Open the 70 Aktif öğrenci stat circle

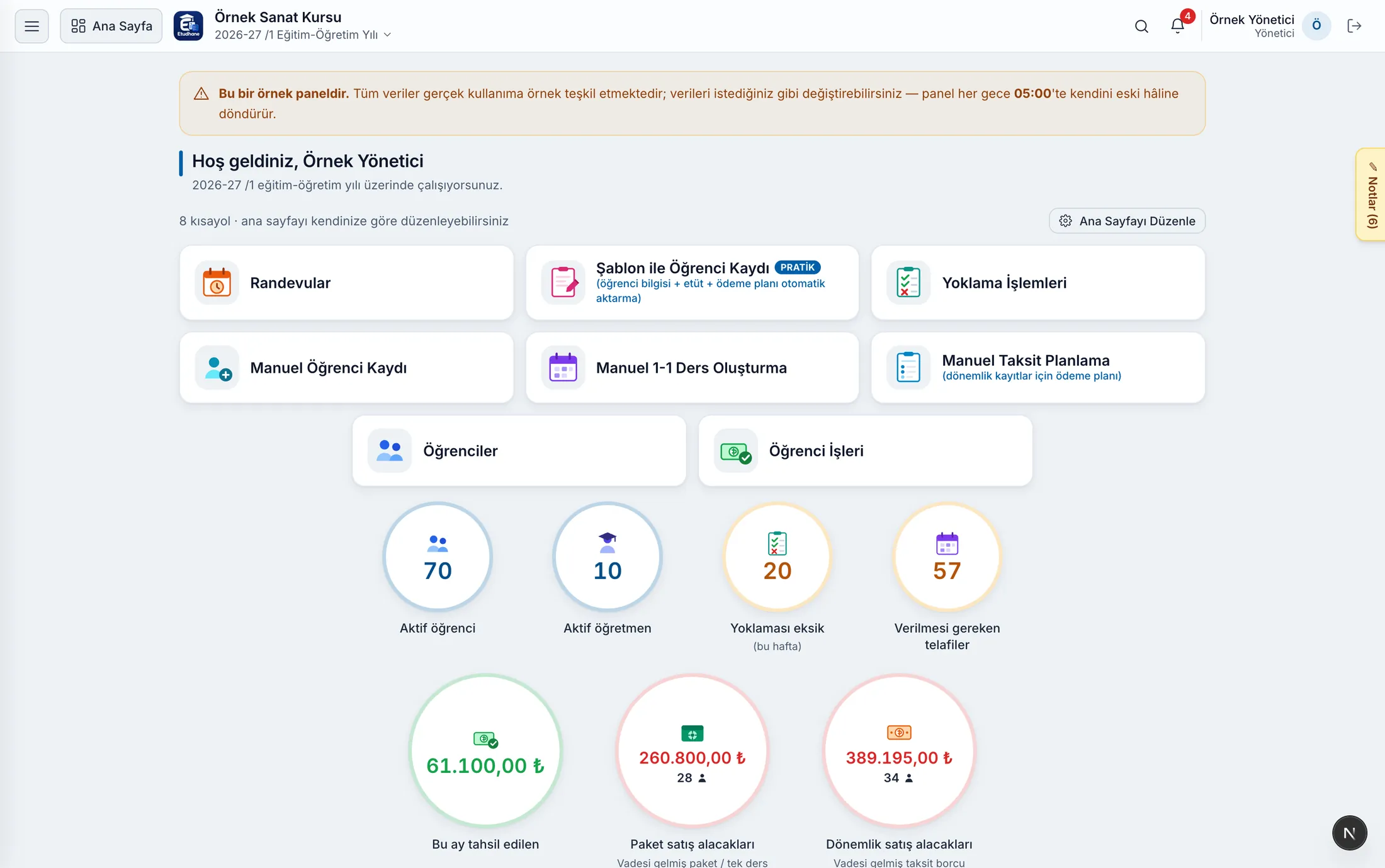tap(438, 556)
